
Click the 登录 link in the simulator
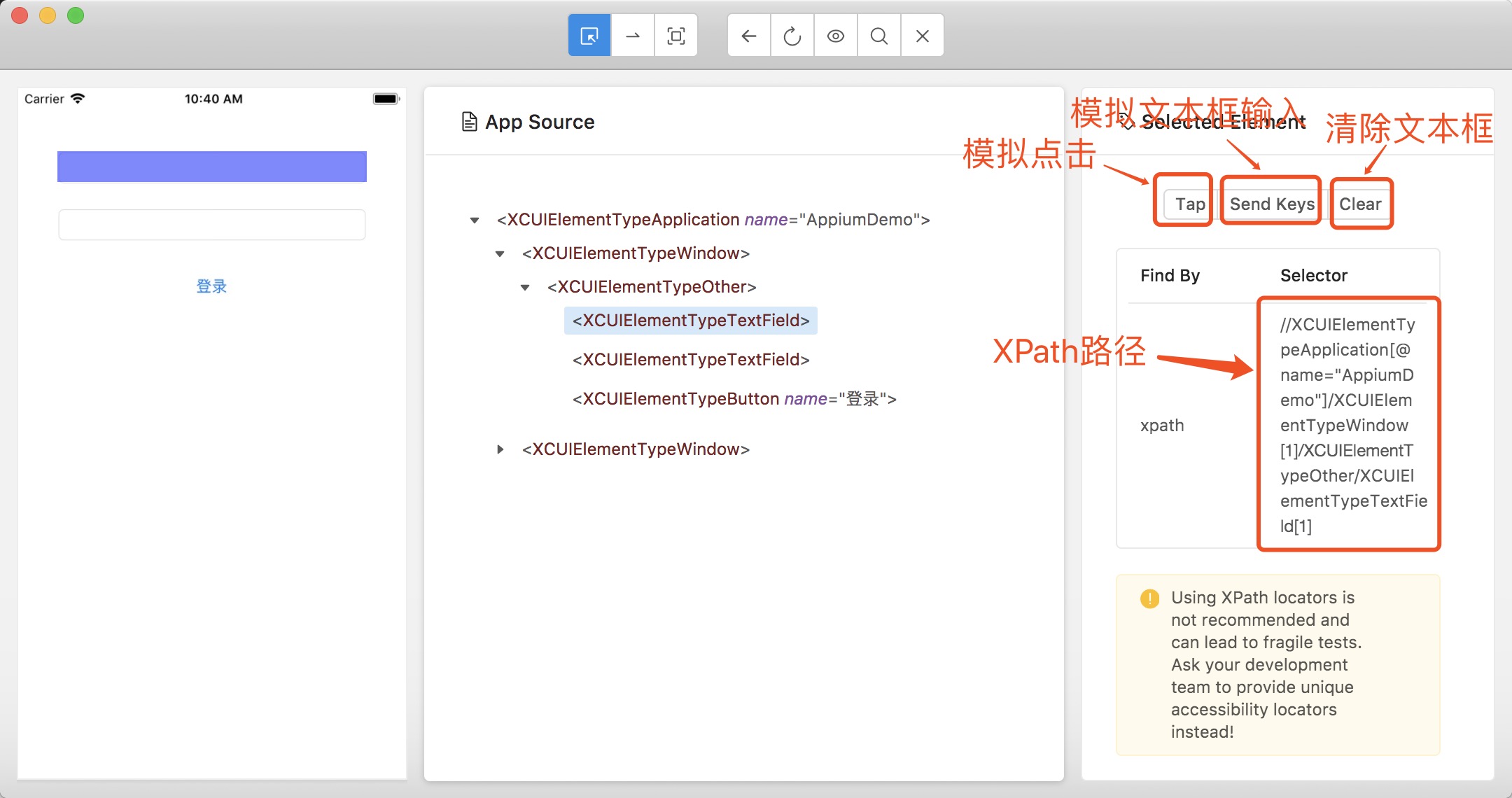211,286
